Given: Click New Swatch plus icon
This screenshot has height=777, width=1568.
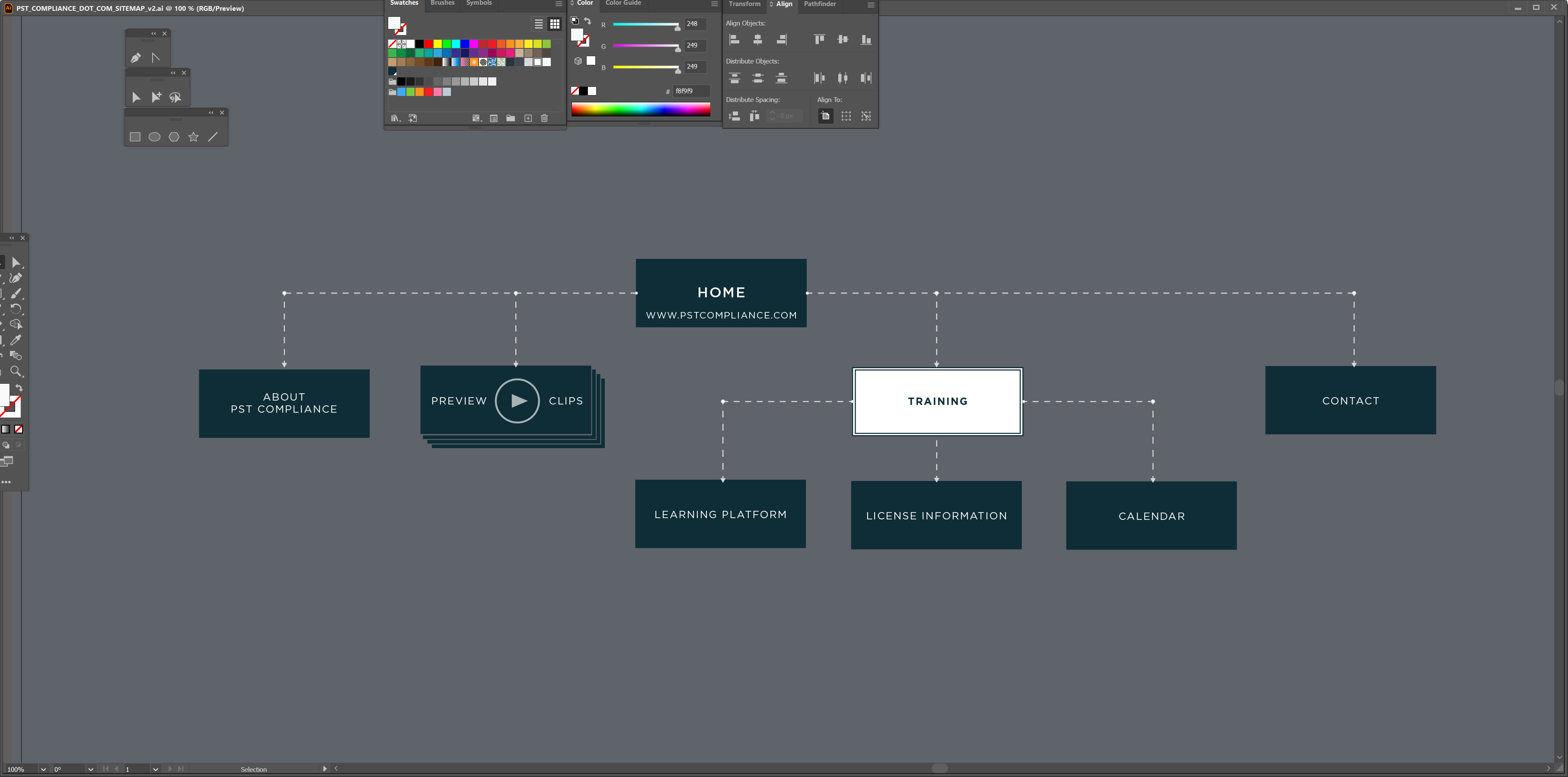Looking at the screenshot, I should click(528, 118).
